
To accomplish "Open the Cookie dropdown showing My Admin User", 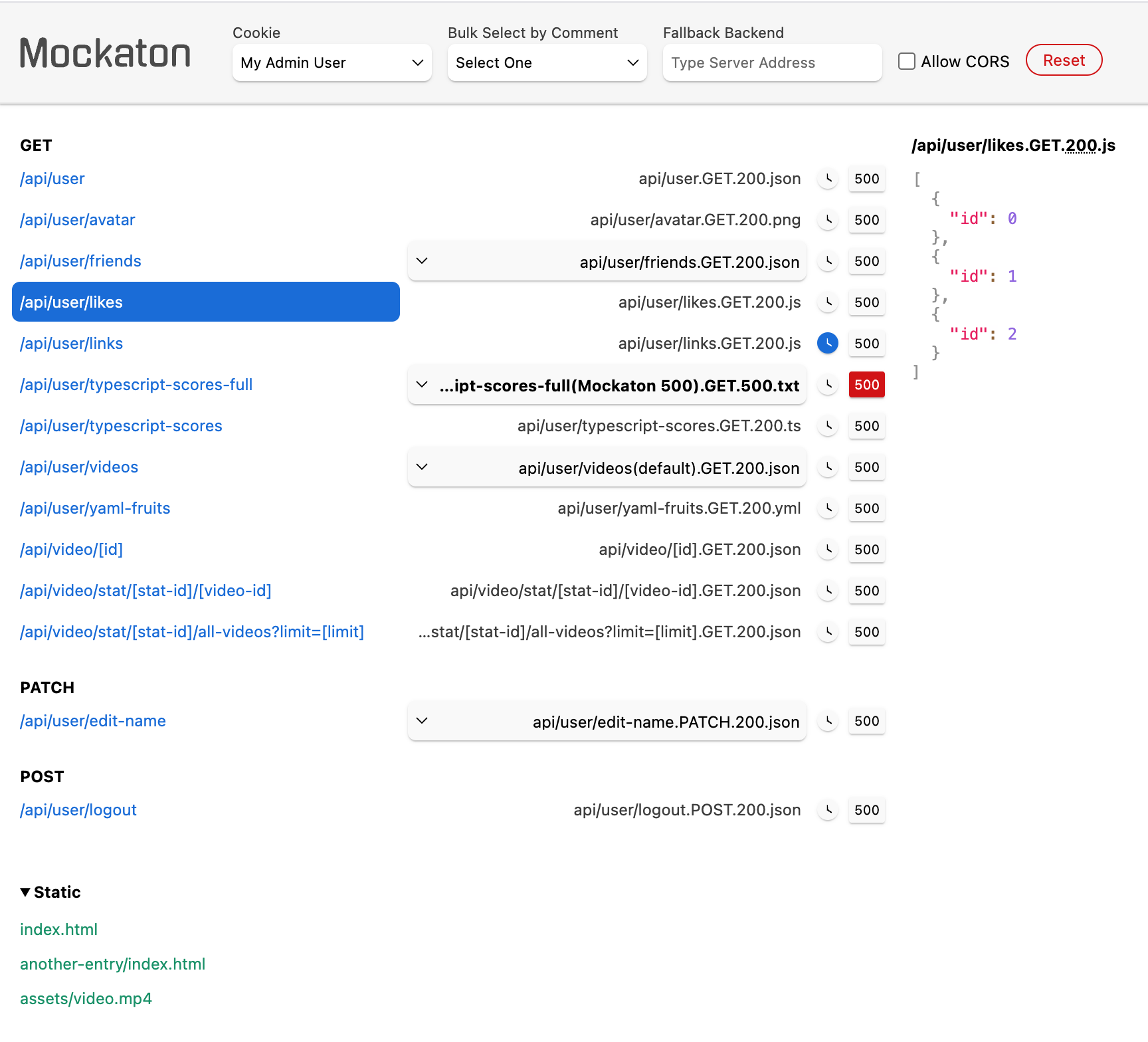I will [x=332, y=62].
